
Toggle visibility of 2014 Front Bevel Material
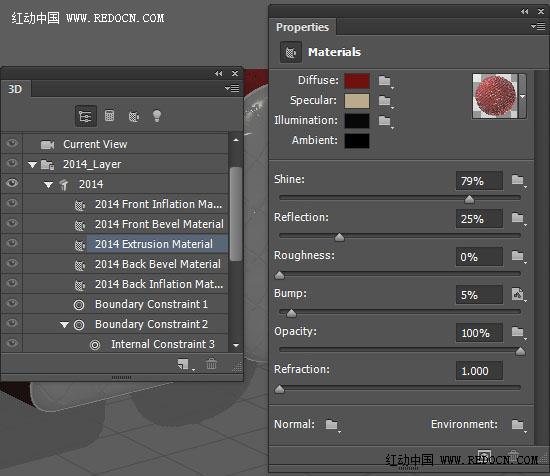pos(12,223)
